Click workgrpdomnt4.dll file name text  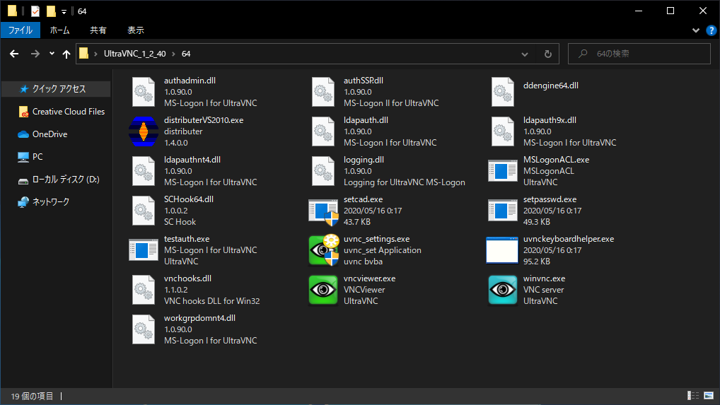click(x=200, y=318)
